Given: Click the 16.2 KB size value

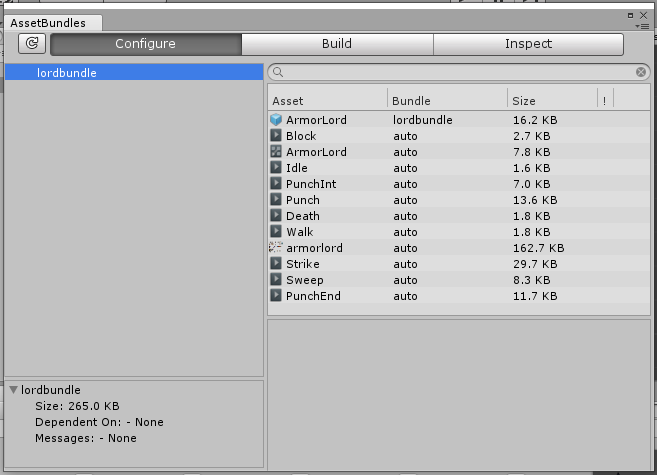Looking at the screenshot, I should (x=535, y=120).
